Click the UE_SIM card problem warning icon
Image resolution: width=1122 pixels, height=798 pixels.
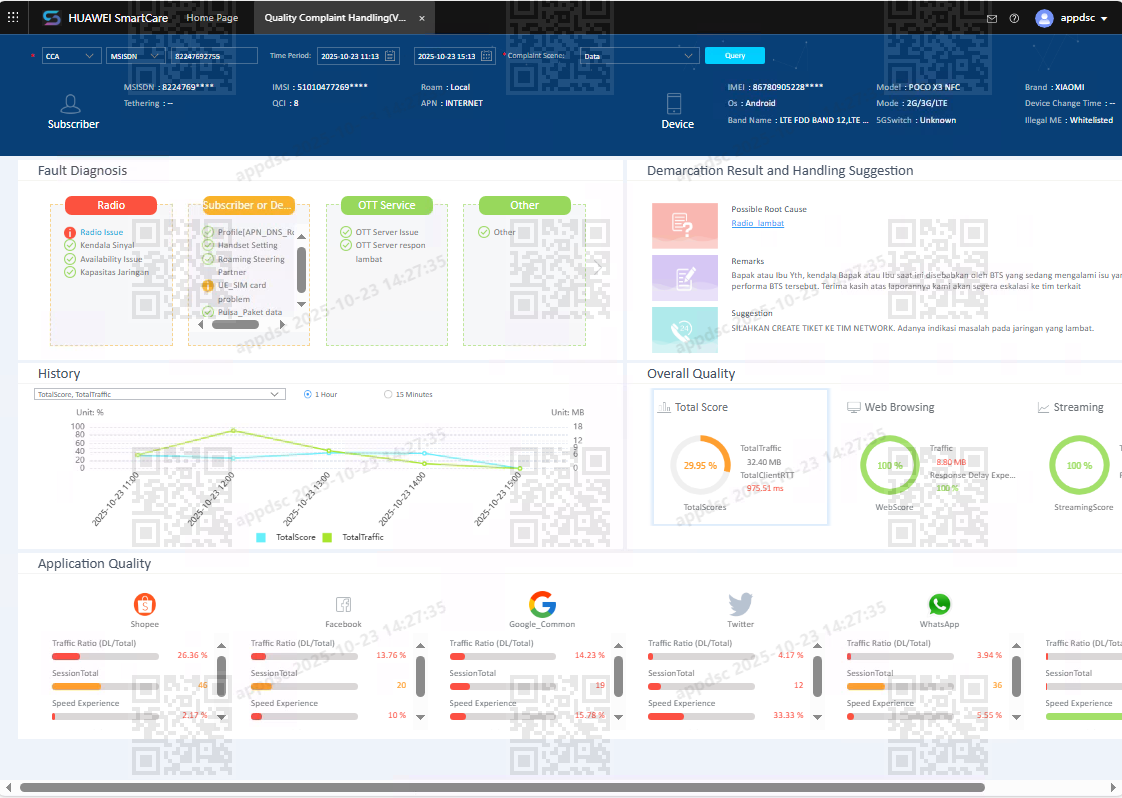208,286
